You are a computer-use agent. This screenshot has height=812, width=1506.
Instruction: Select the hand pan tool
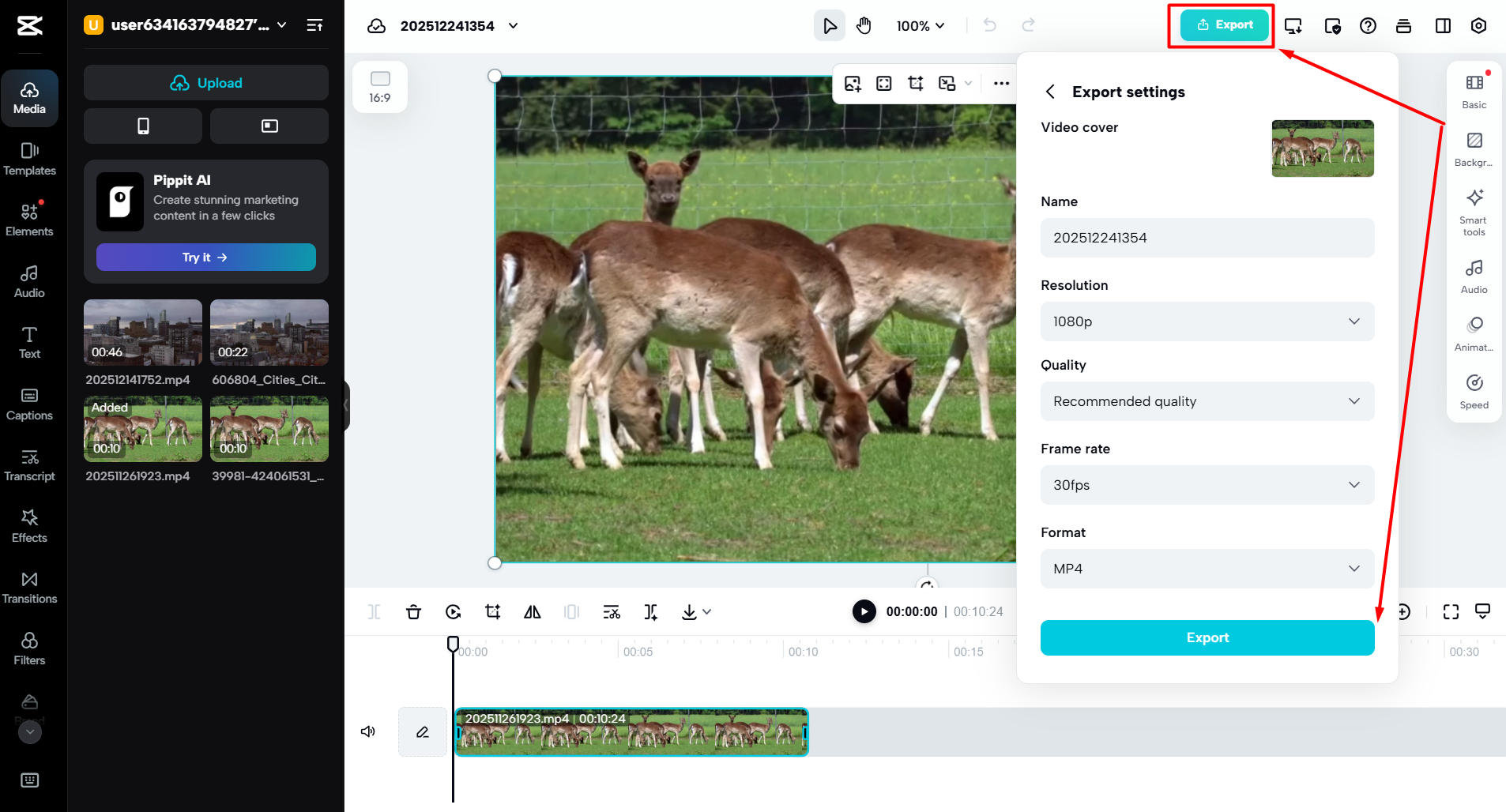coord(864,26)
